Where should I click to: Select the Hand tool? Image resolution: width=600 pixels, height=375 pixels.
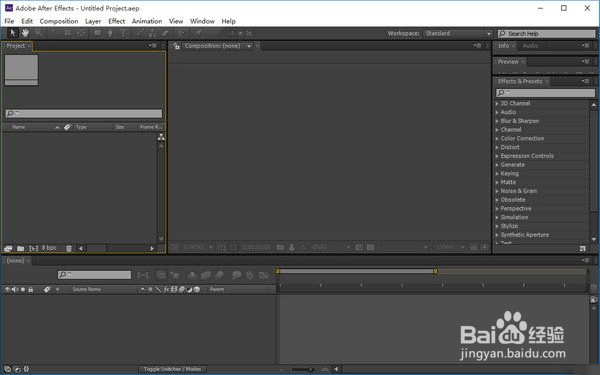[x=25, y=33]
